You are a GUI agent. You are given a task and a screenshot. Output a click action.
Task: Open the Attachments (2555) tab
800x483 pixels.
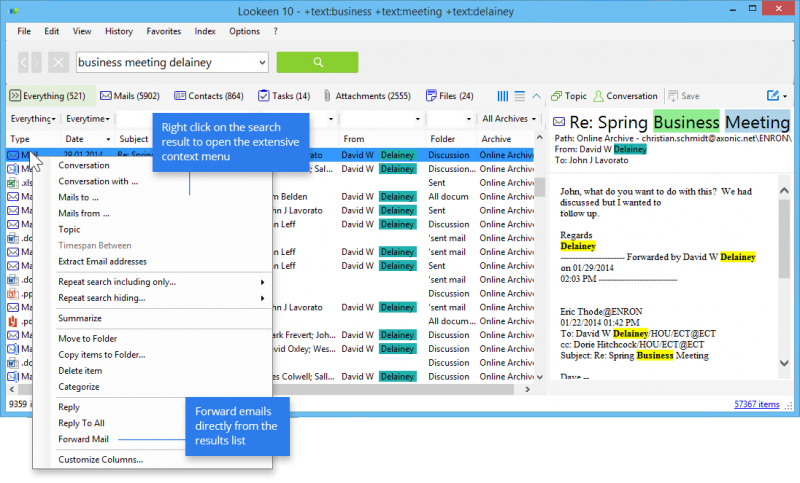click(x=367, y=96)
